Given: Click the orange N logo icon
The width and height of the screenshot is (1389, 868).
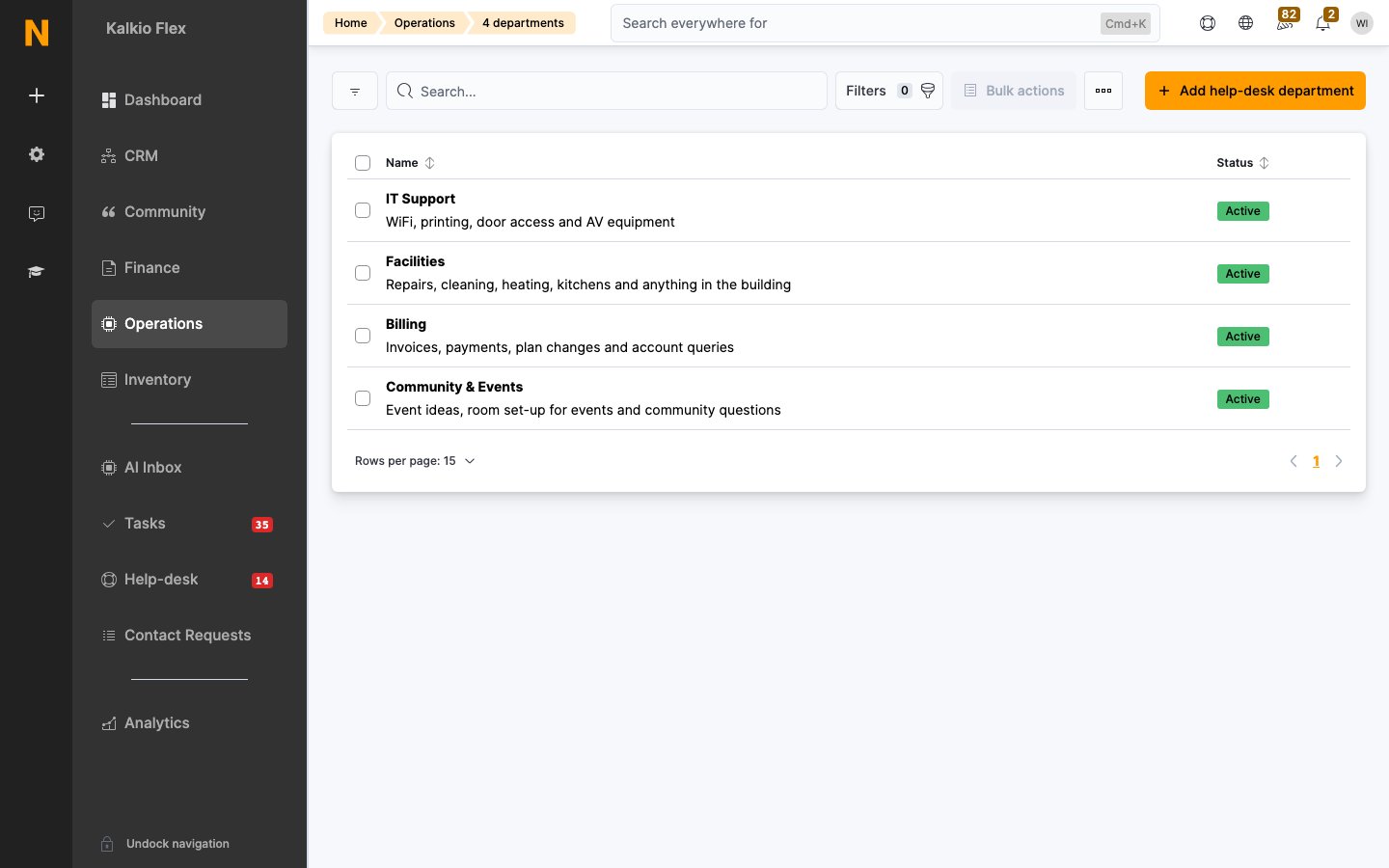Looking at the screenshot, I should click(x=37, y=33).
